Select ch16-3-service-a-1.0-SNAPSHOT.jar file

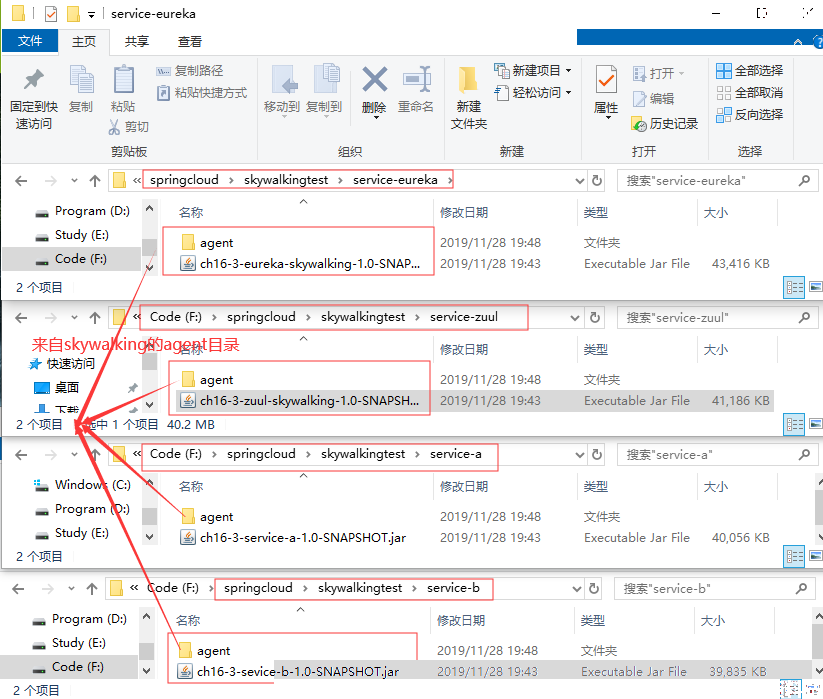[293, 537]
